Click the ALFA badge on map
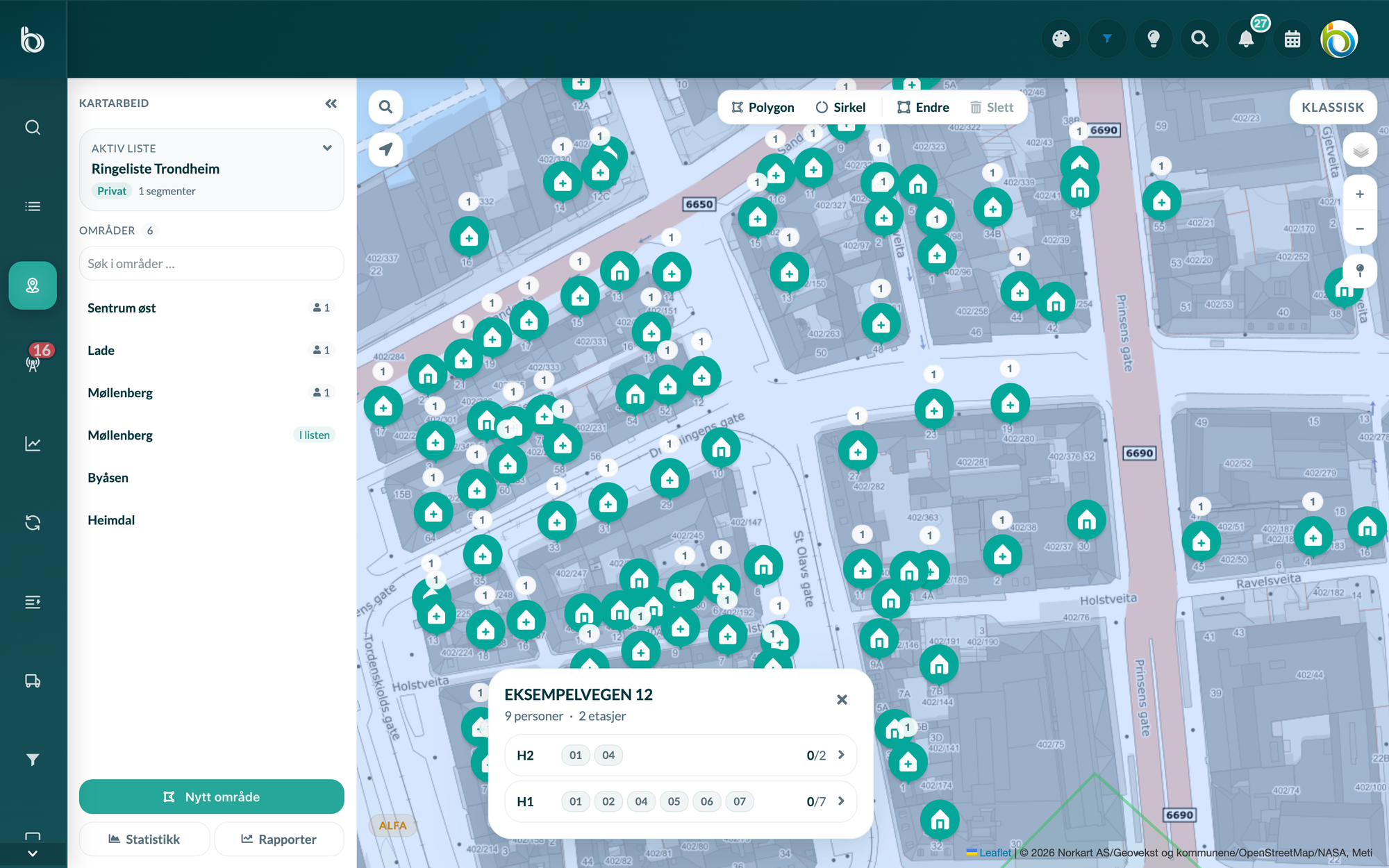 [x=392, y=825]
